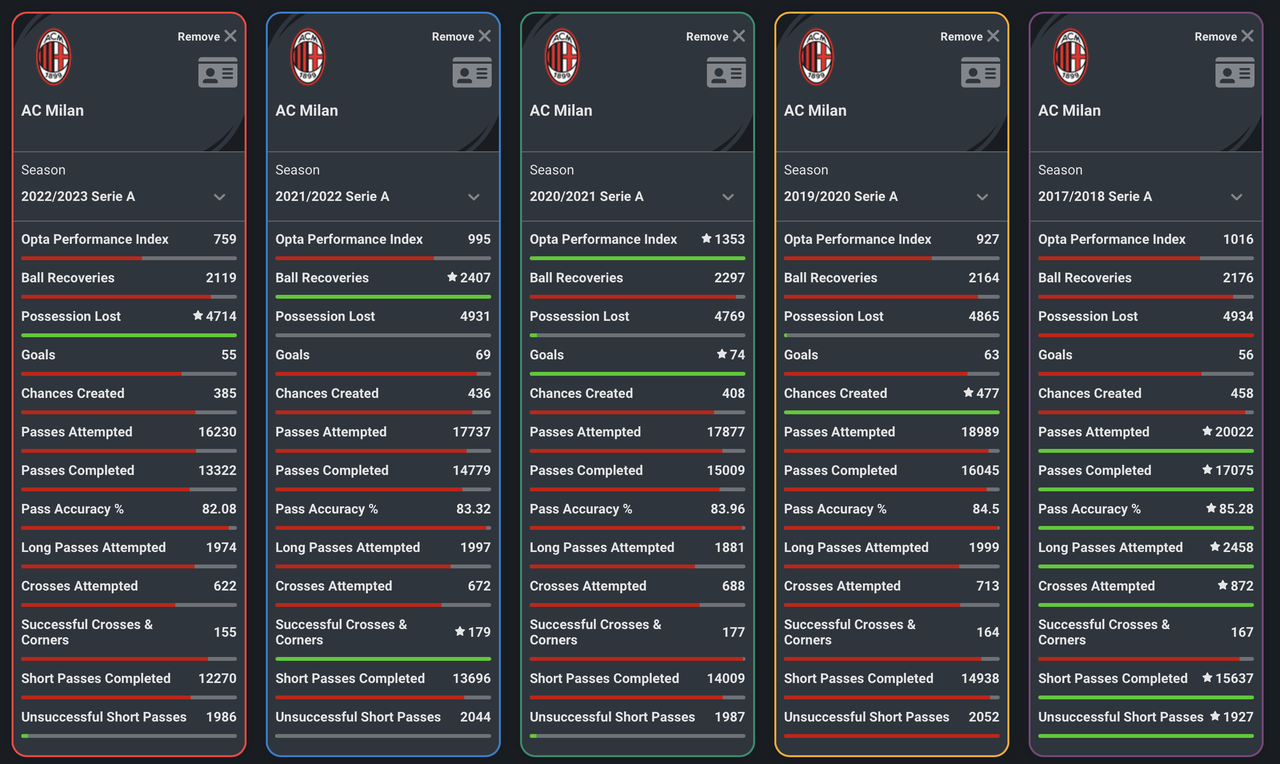1280x764 pixels.
Task: Click the AC Milan crest on the 2020/2021 card
Action: 562,57
